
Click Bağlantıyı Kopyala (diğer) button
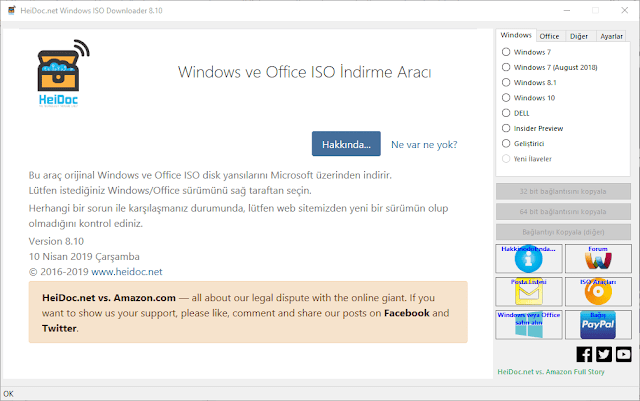tap(563, 232)
